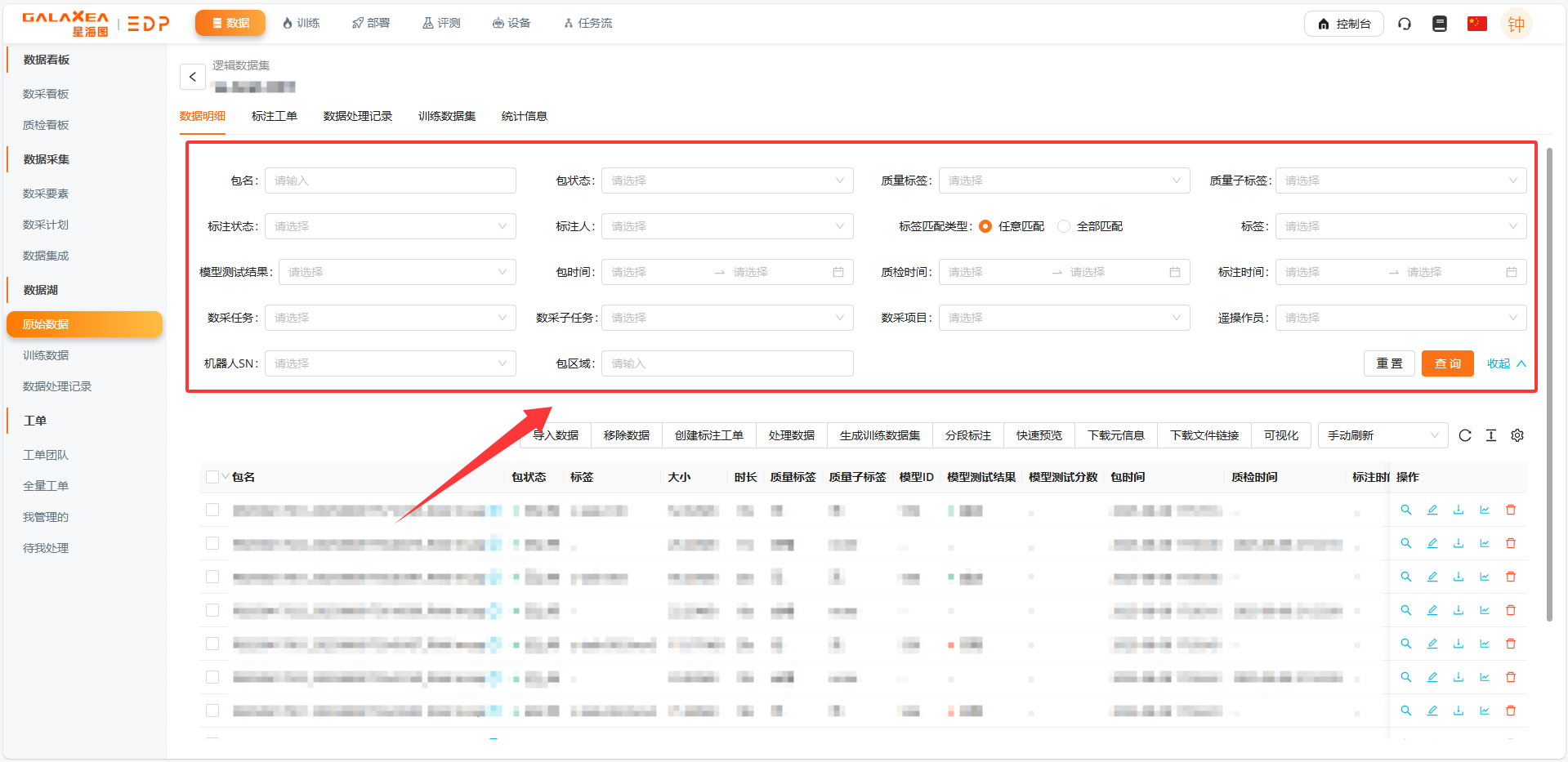Click the magnifier icon in first row
1568x762 pixels.
click(1405, 510)
